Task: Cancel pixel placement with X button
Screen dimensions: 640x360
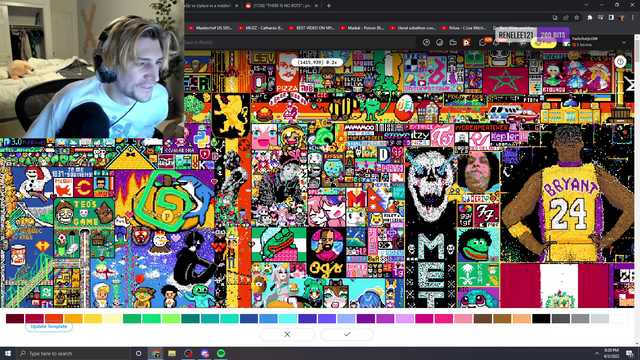Action: click(287, 334)
